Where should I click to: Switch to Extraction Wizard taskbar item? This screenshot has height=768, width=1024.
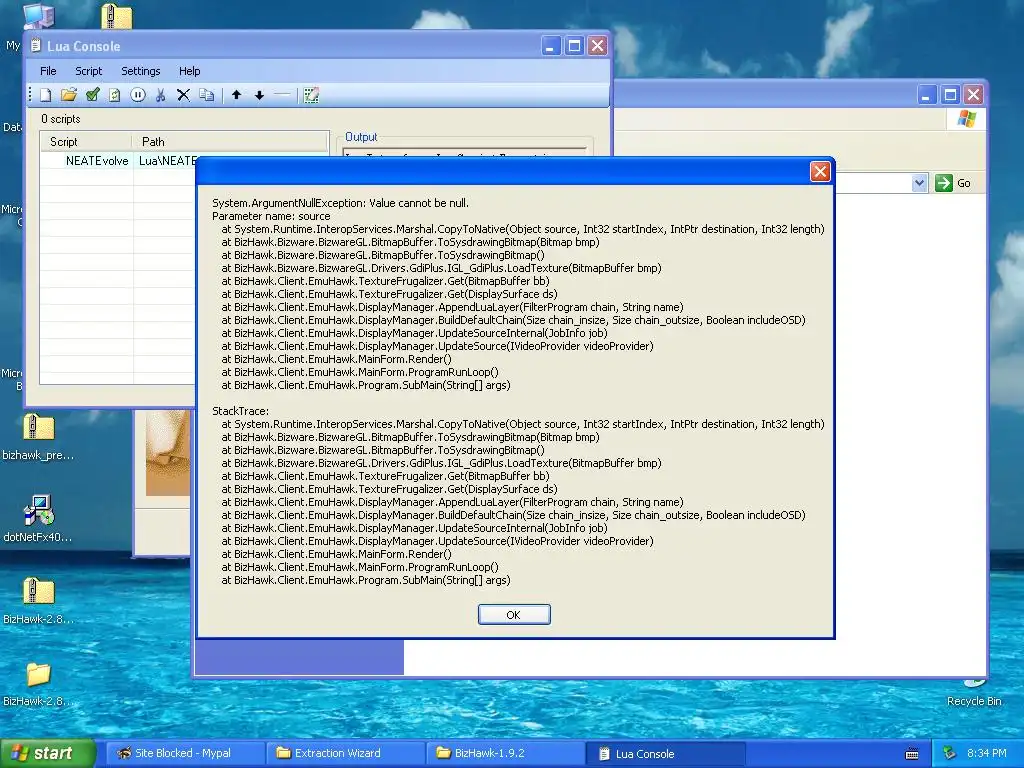coord(346,753)
